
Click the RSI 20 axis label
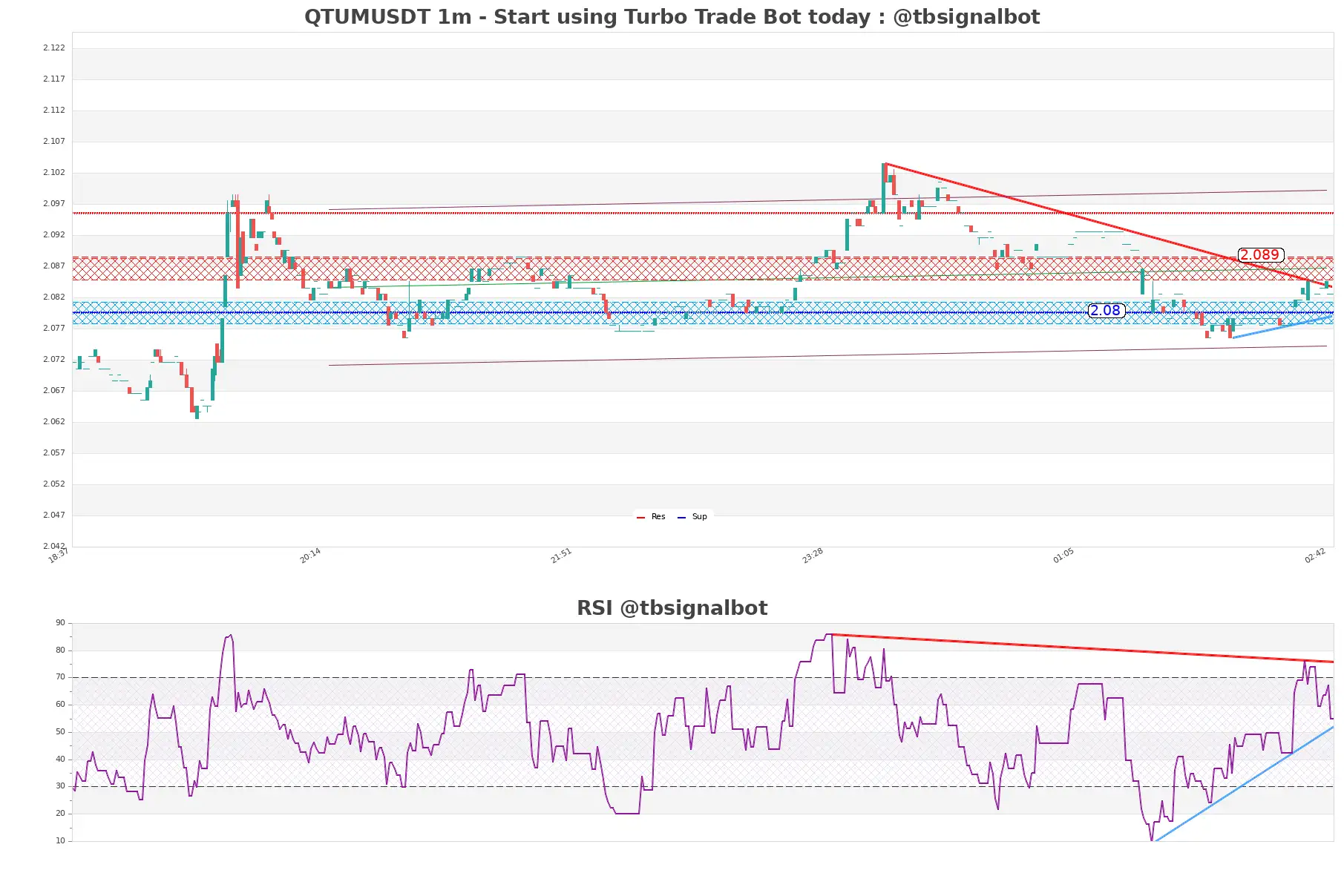(60, 814)
